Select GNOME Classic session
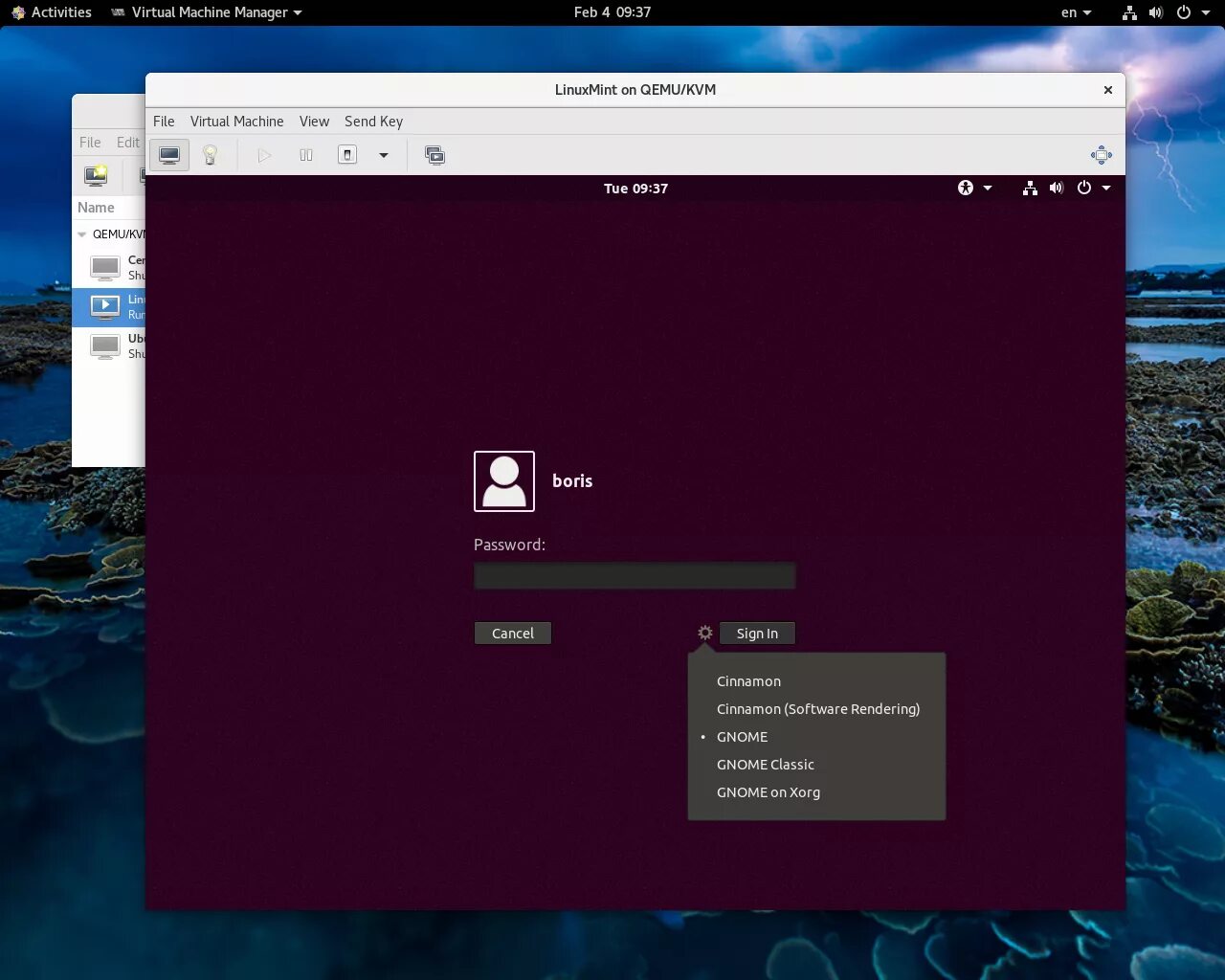Image resolution: width=1225 pixels, height=980 pixels. (765, 765)
